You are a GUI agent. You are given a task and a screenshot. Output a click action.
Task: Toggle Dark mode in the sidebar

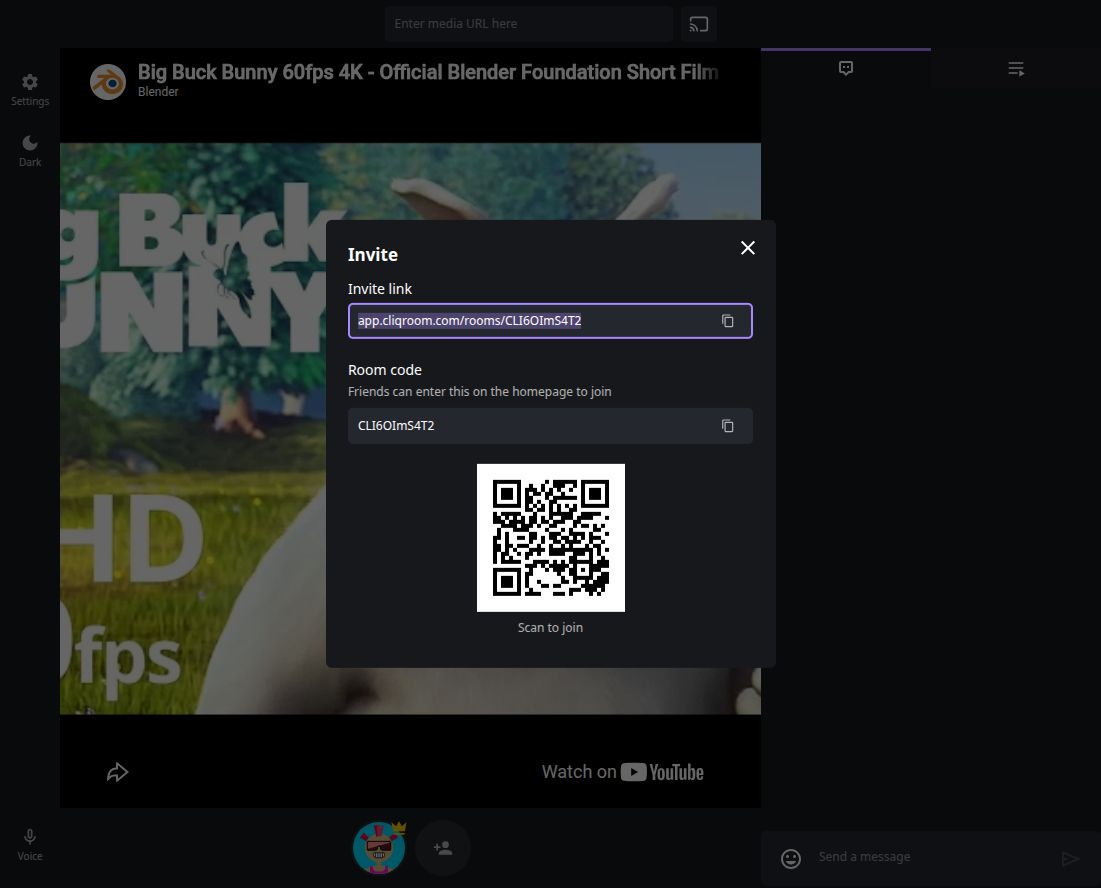point(29,151)
